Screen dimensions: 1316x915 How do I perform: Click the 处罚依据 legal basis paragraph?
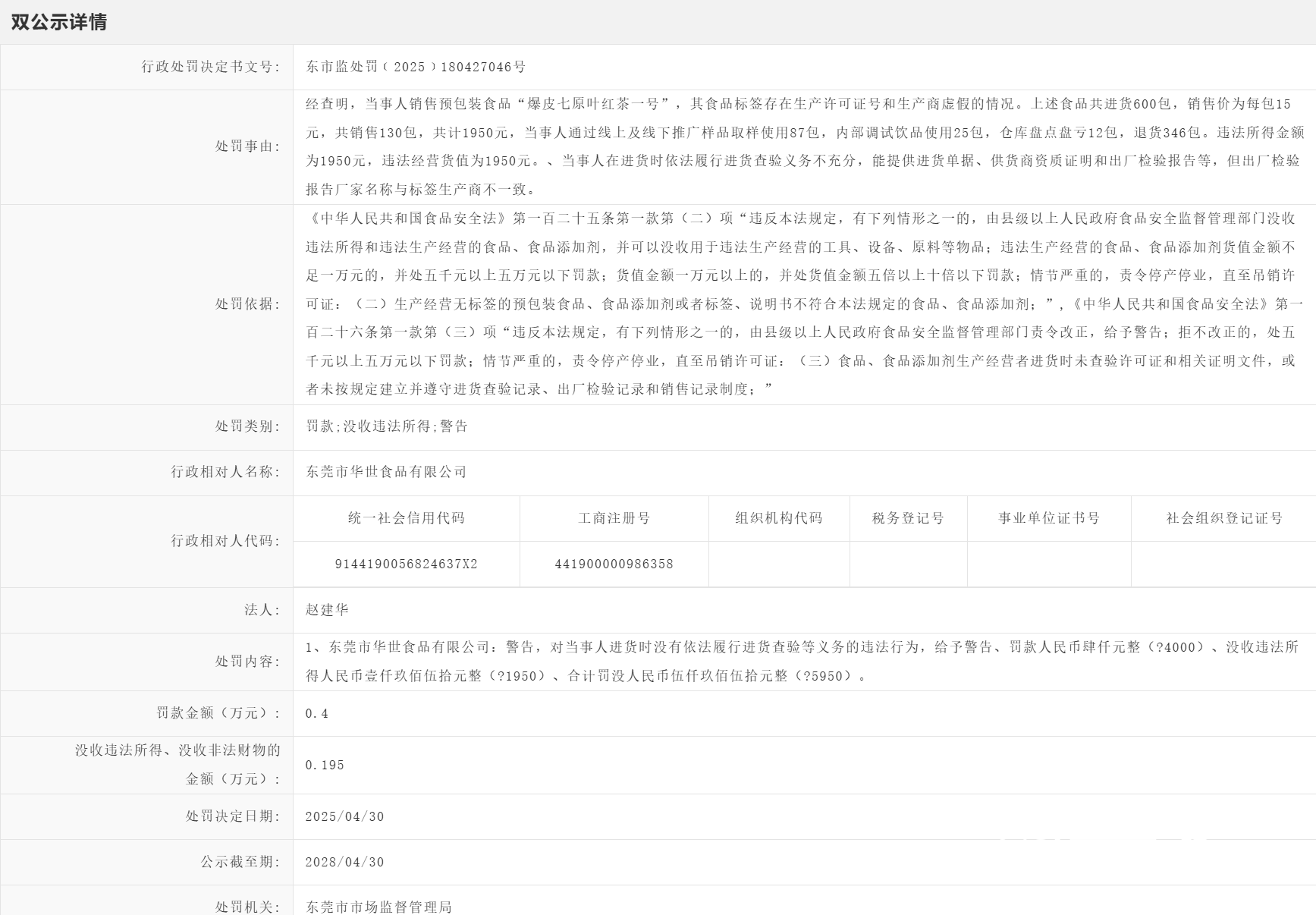(x=805, y=304)
